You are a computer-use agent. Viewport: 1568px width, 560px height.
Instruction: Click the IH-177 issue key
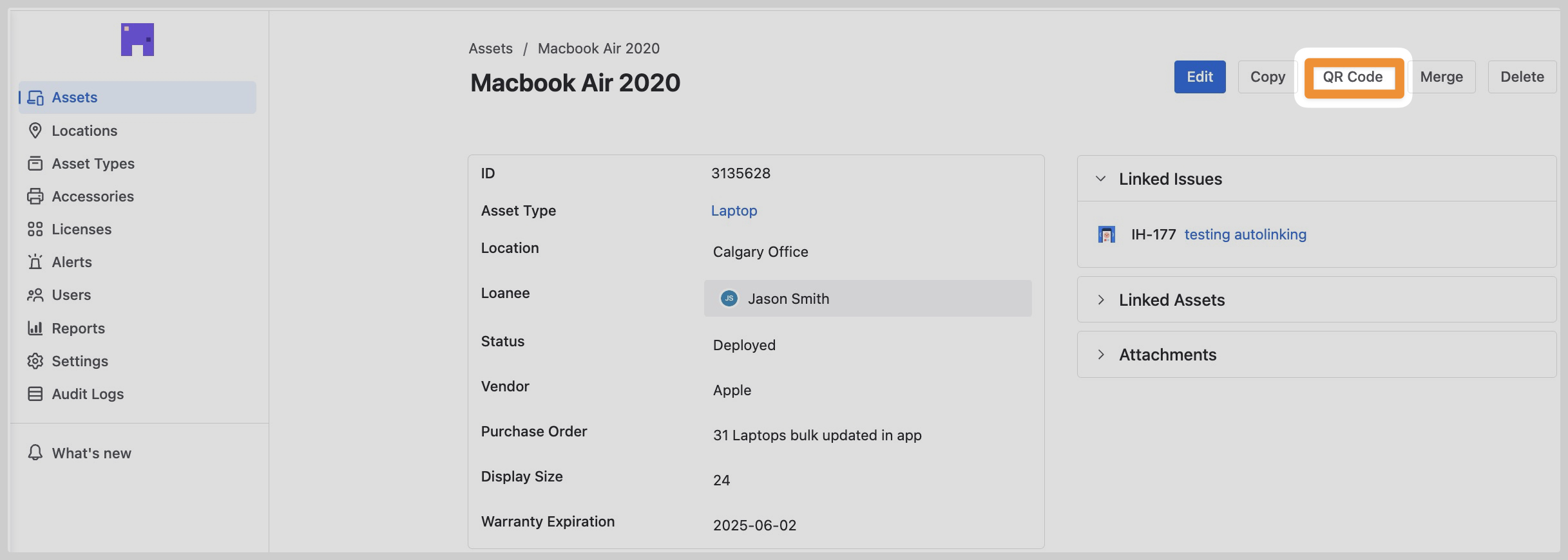tap(1153, 234)
